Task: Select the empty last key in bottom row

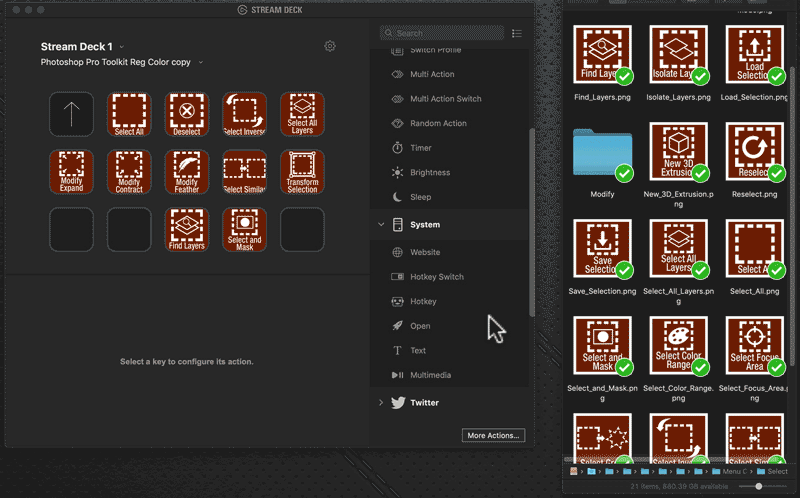Action: [302, 230]
